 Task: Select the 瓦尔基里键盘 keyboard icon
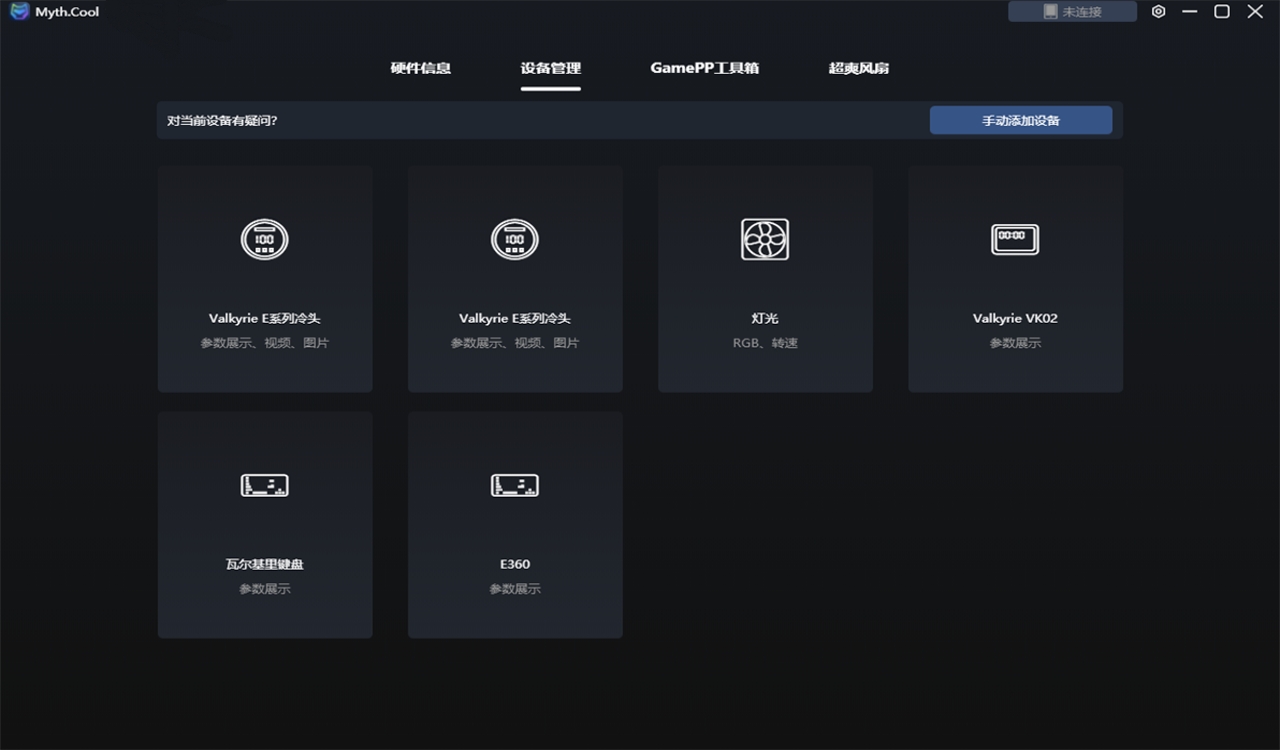pyautogui.click(x=265, y=486)
